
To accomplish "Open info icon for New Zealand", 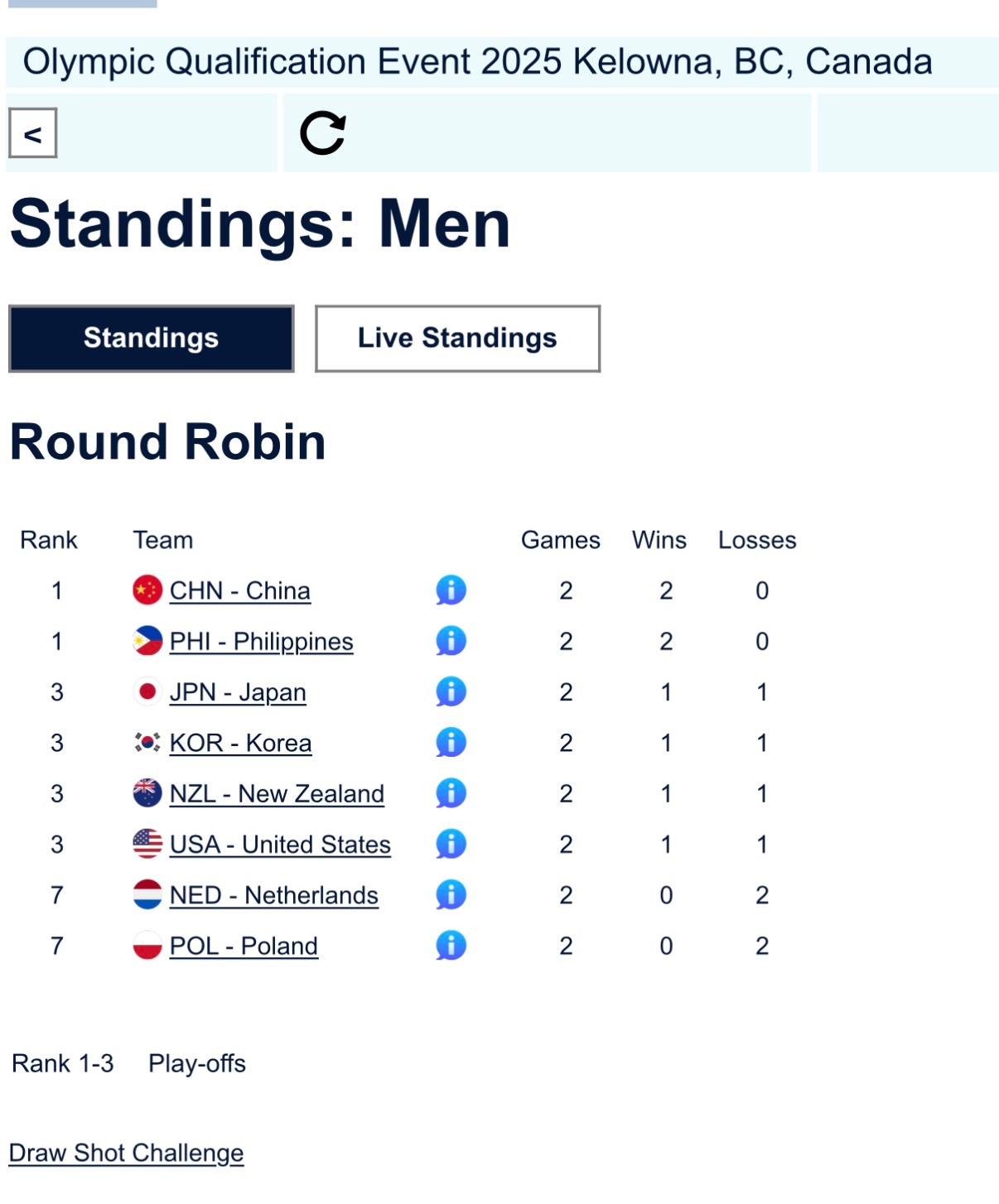I will pos(451,793).
